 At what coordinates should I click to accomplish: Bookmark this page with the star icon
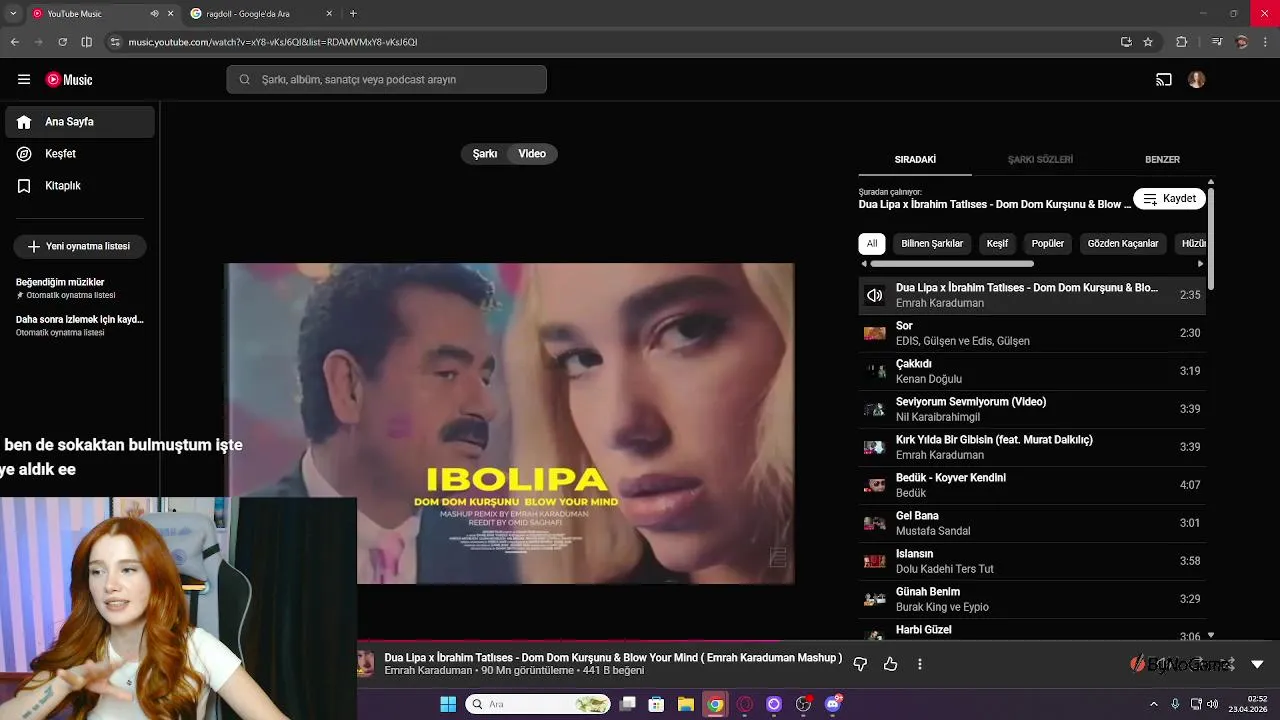point(1148,42)
